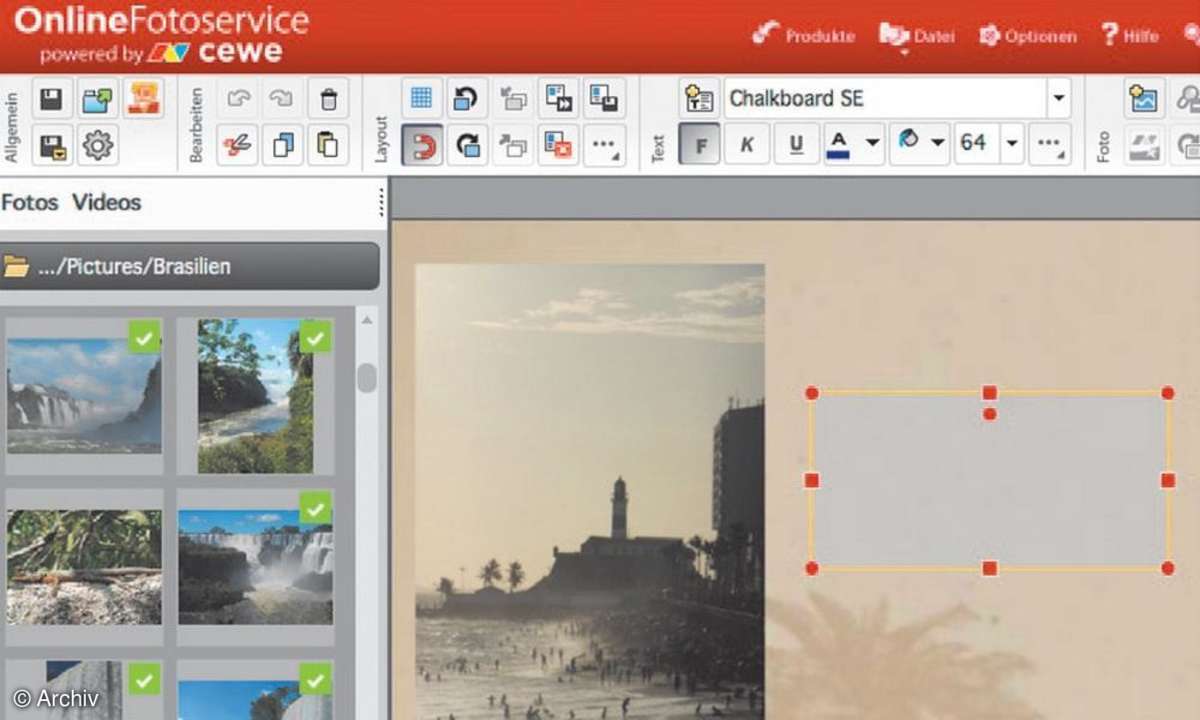This screenshot has height=720, width=1200.
Task: Toggle the blue grid display
Action: click(x=422, y=99)
